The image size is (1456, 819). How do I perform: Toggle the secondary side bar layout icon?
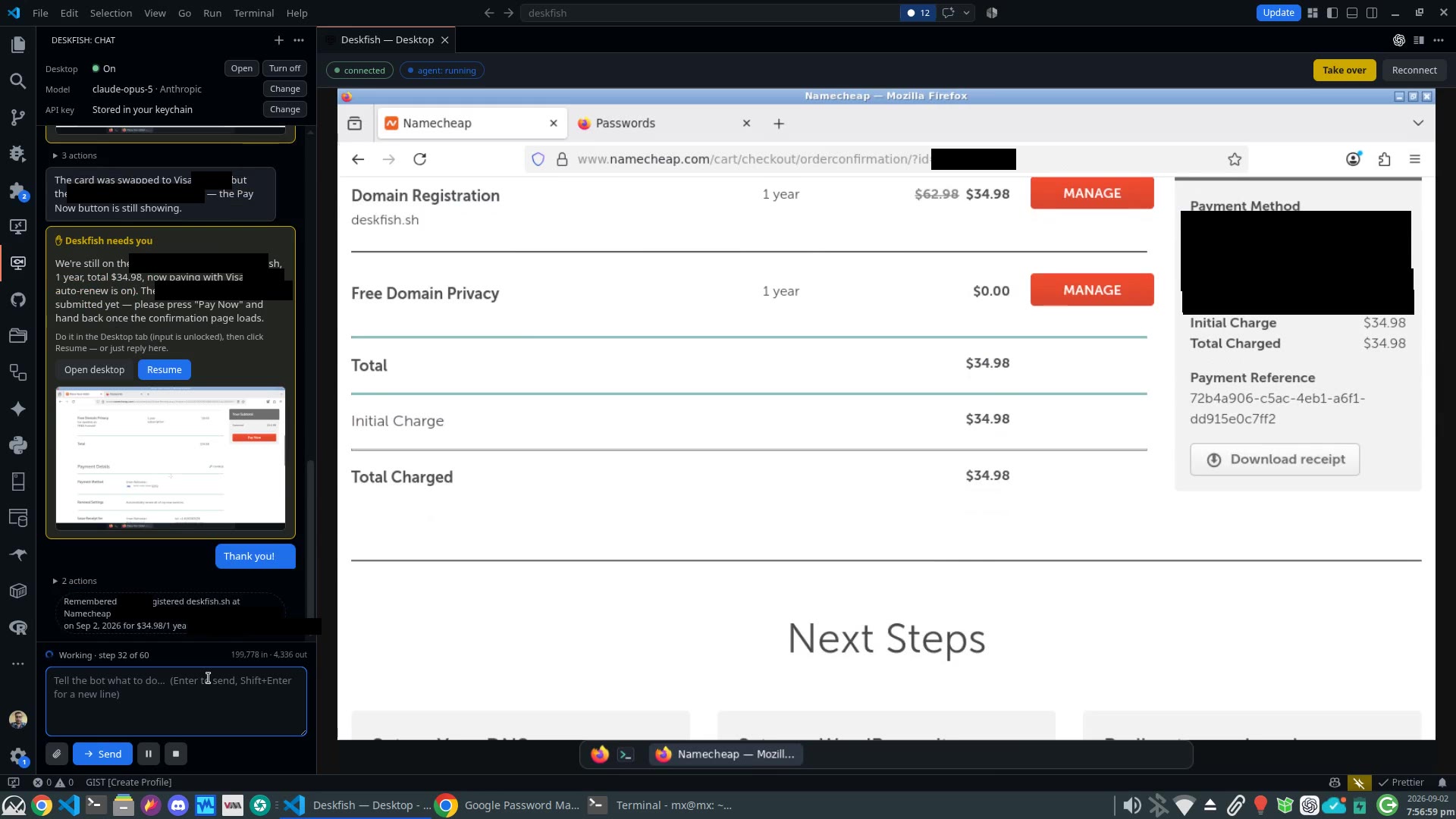tap(1372, 13)
